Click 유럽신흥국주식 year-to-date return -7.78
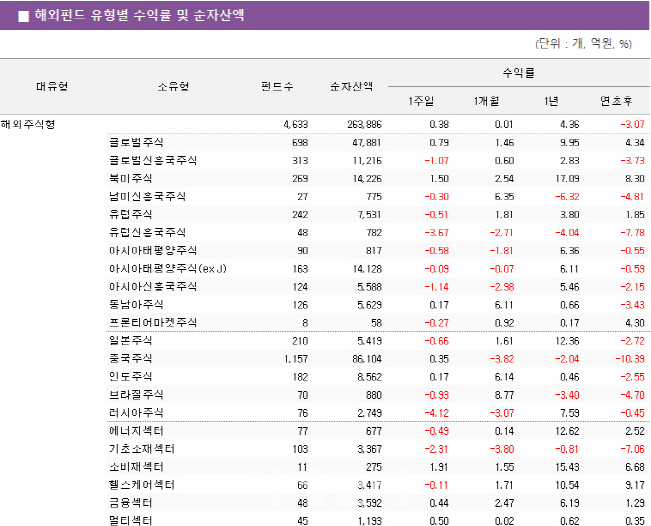 [632, 233]
